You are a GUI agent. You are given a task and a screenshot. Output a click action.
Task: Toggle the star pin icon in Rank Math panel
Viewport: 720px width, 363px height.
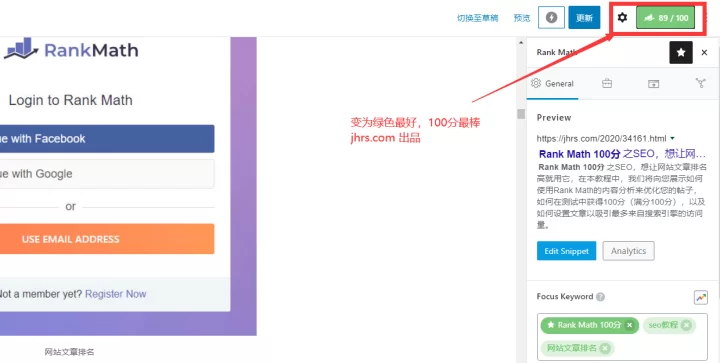click(681, 52)
